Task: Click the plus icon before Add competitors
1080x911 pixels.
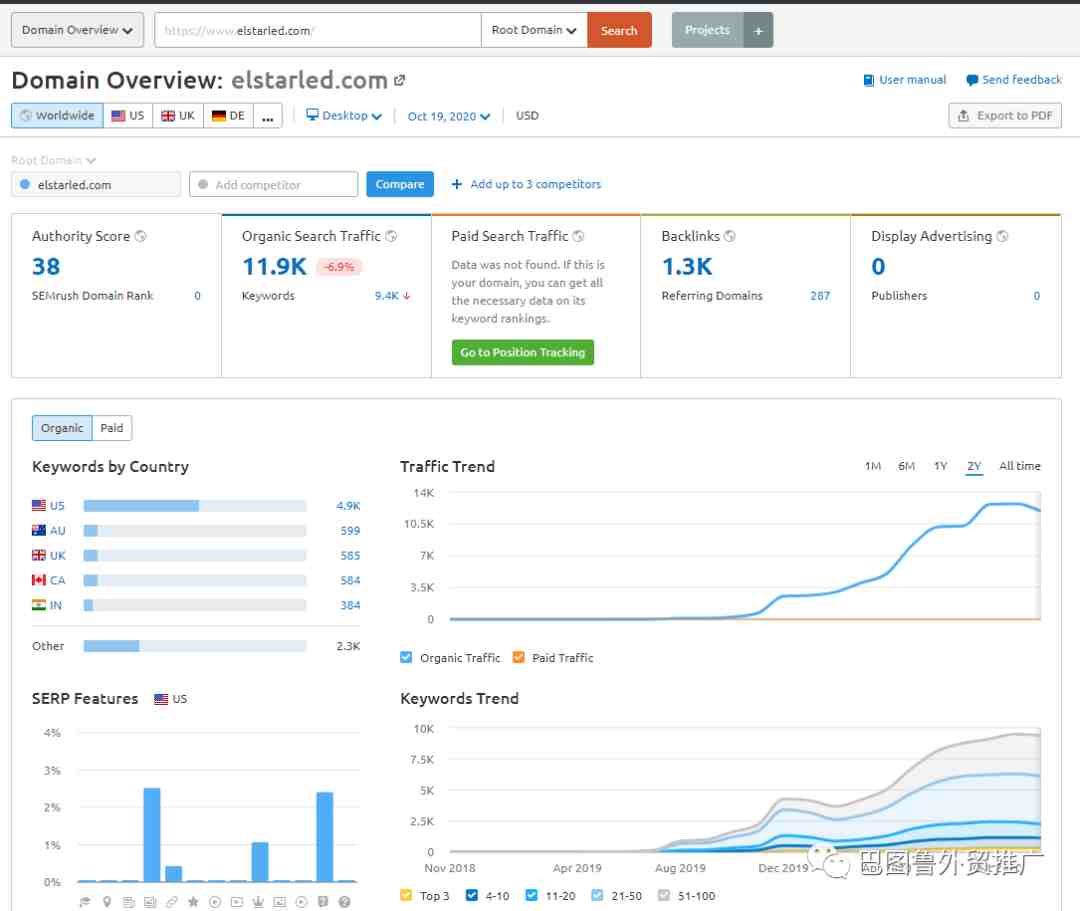Action: click(457, 184)
